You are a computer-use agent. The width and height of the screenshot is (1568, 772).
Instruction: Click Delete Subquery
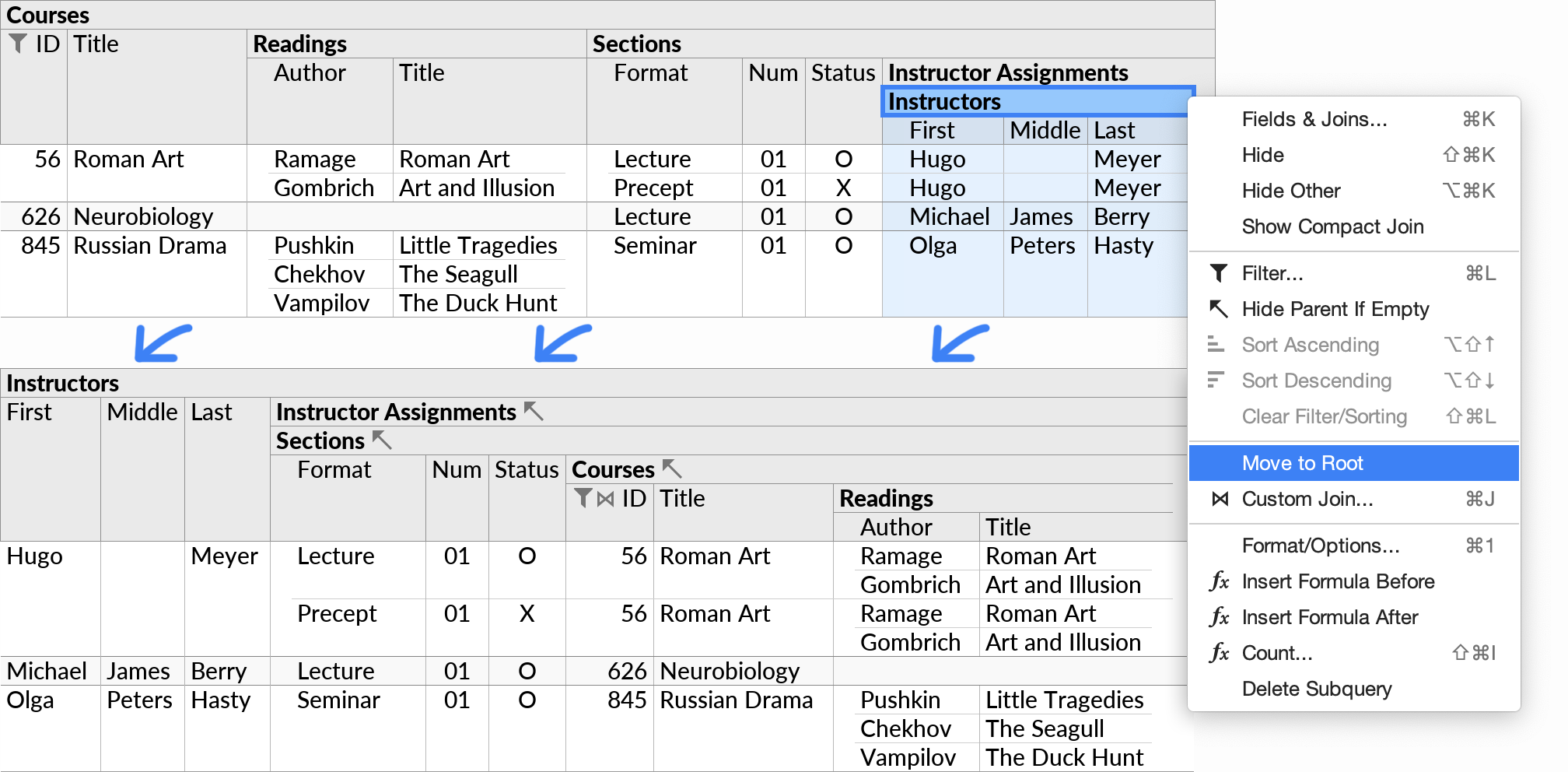tap(1316, 689)
